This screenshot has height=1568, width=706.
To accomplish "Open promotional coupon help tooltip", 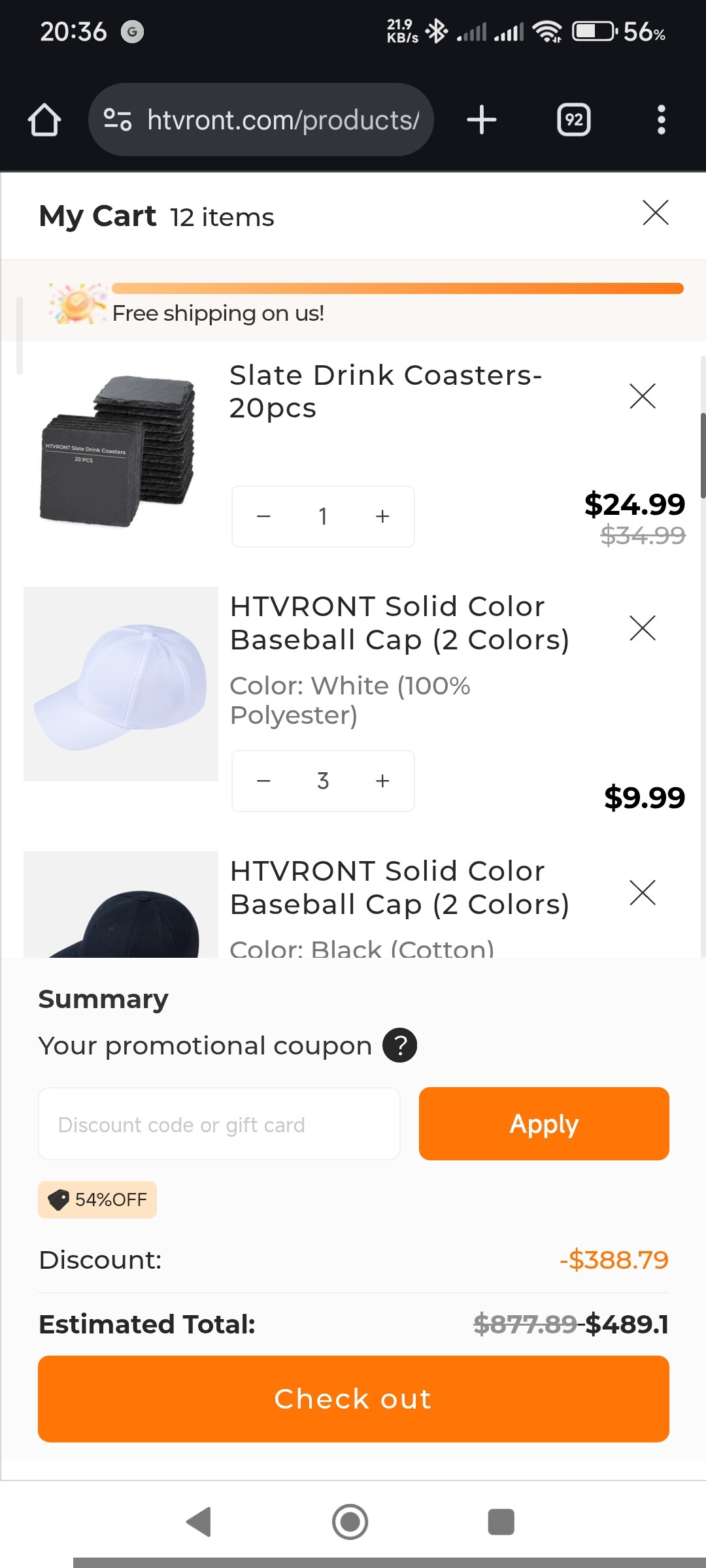I will click(x=400, y=1045).
